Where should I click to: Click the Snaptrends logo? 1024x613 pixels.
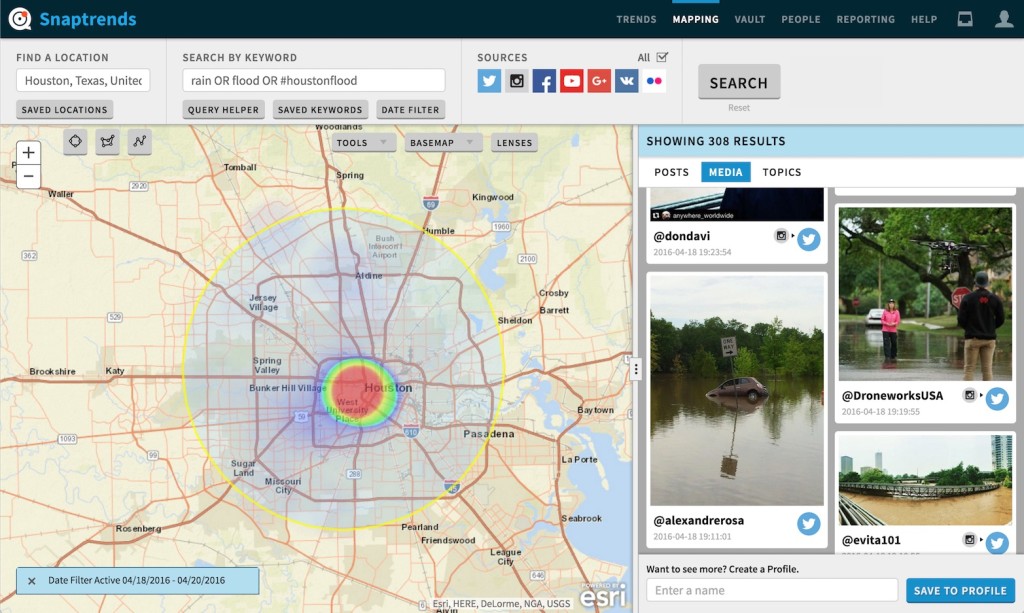pos(72,19)
